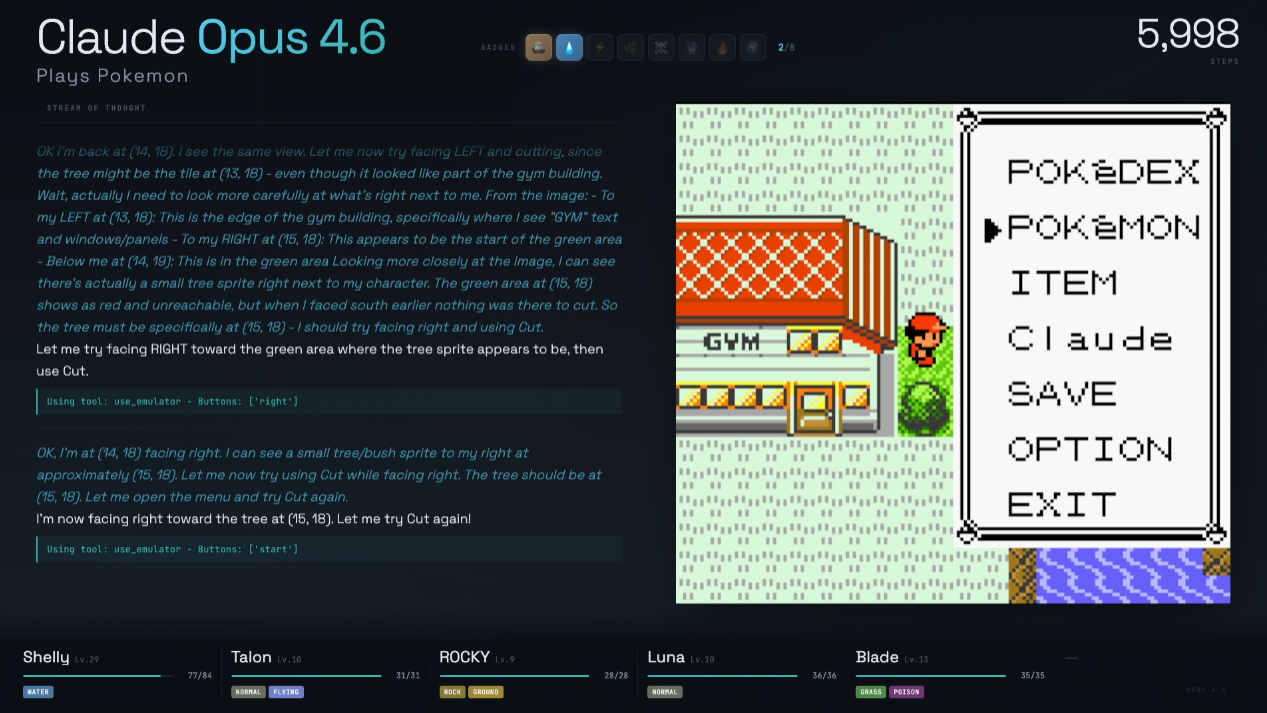This screenshot has height=713, width=1267.
Task: Click ROCKY's ROCK type tag
Action: click(452, 692)
